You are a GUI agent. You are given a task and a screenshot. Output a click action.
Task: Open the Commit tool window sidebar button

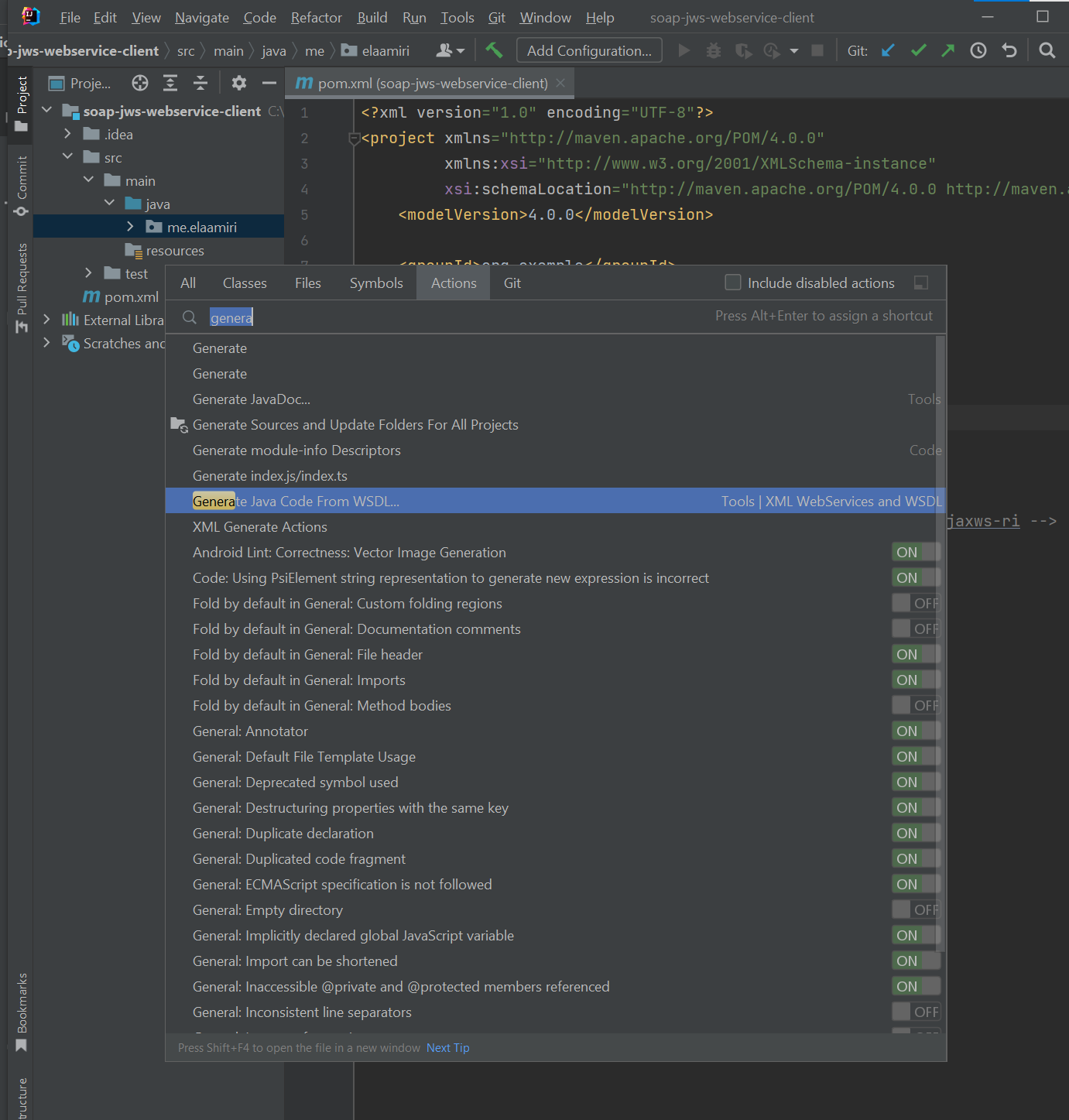(21, 187)
